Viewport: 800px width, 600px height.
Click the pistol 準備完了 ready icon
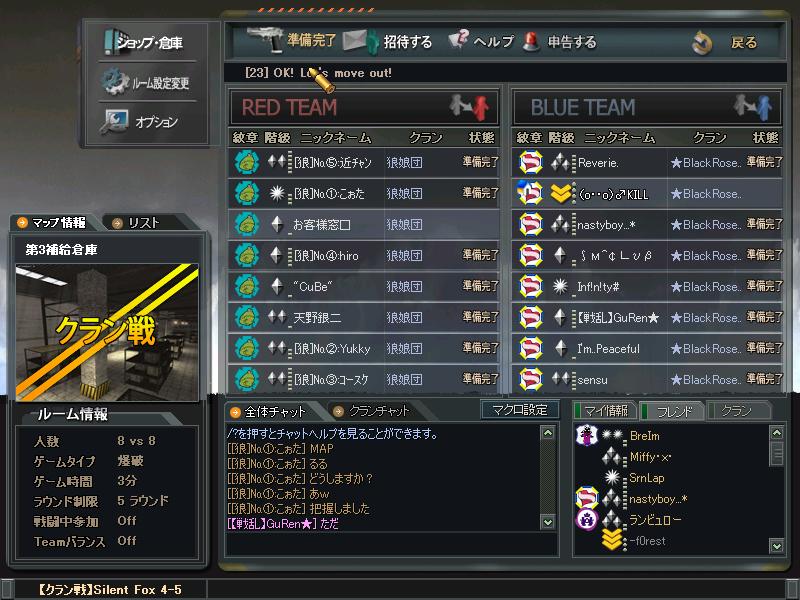click(265, 39)
